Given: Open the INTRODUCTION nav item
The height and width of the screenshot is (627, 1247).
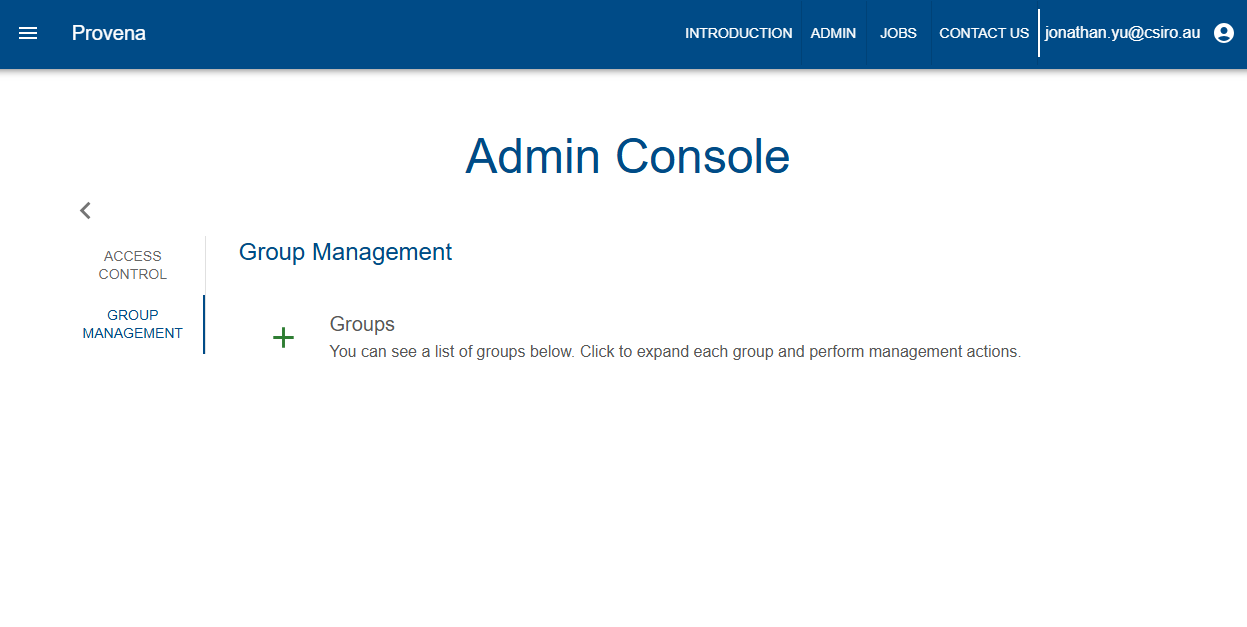Looking at the screenshot, I should pyautogui.click(x=738, y=33).
